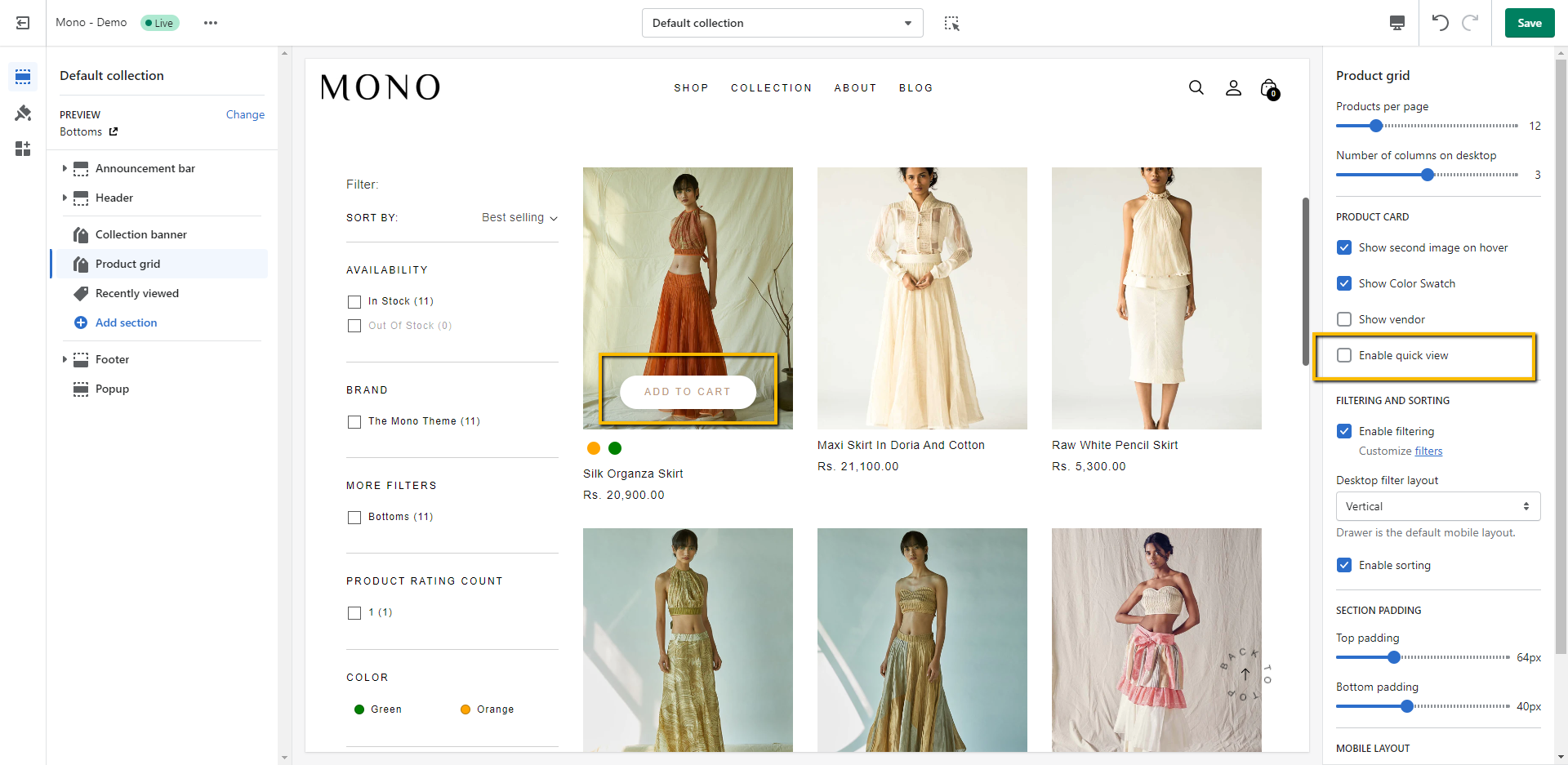Open the Desktop filter layout Vertical select
Viewport: 1568px width, 765px height.
(1438, 506)
